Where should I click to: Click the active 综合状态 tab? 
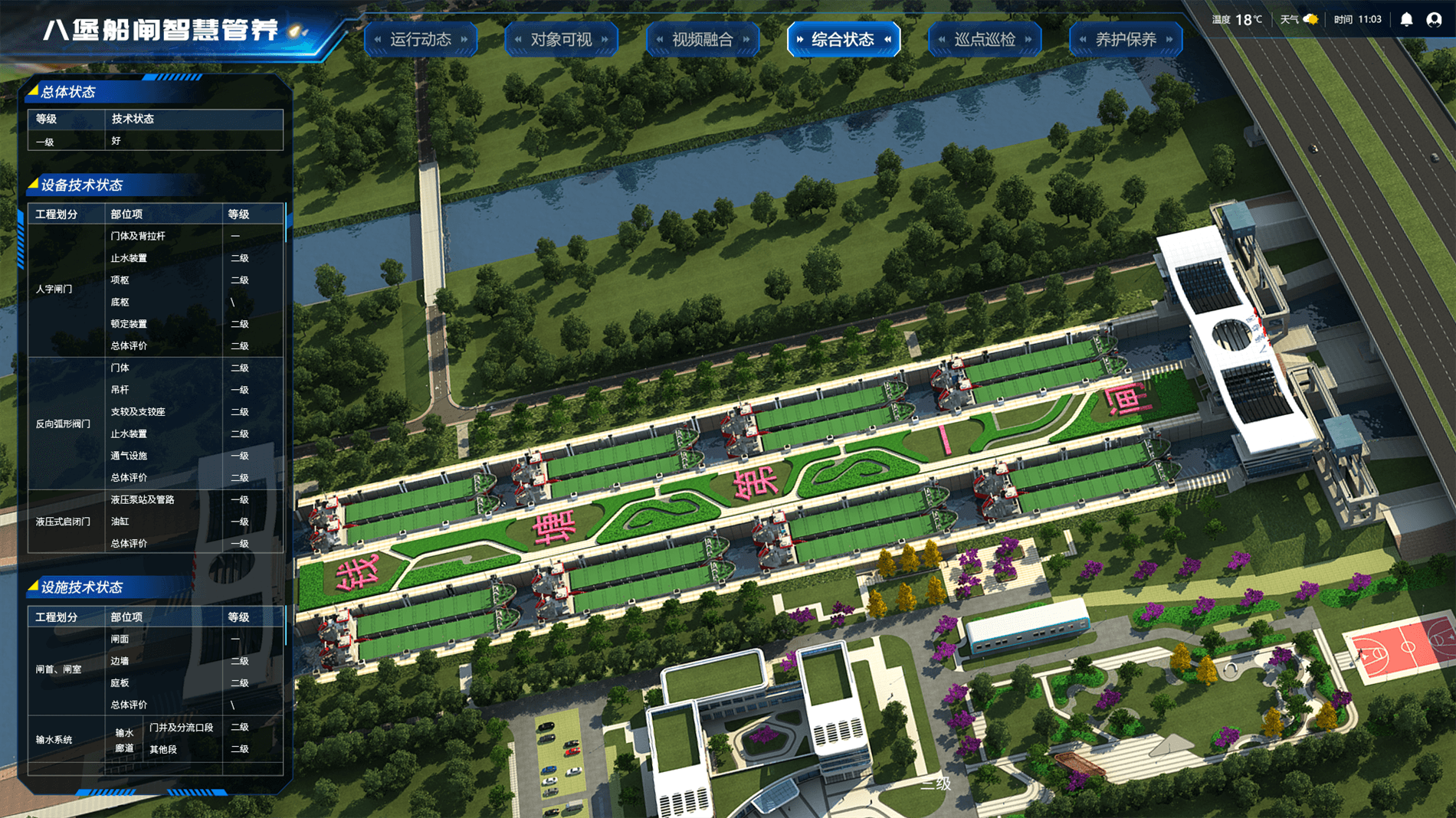843,40
